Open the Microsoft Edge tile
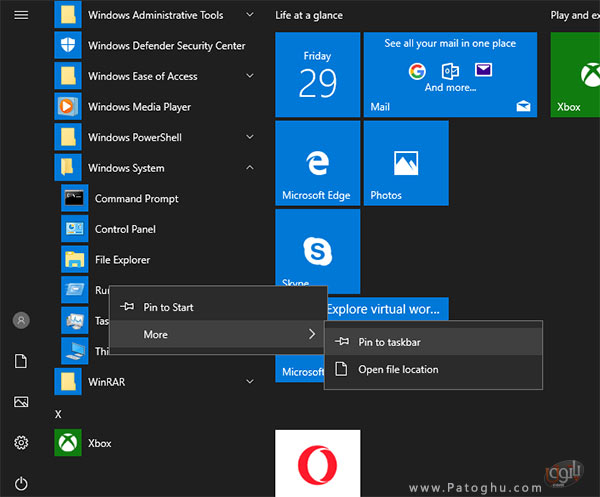 point(318,163)
